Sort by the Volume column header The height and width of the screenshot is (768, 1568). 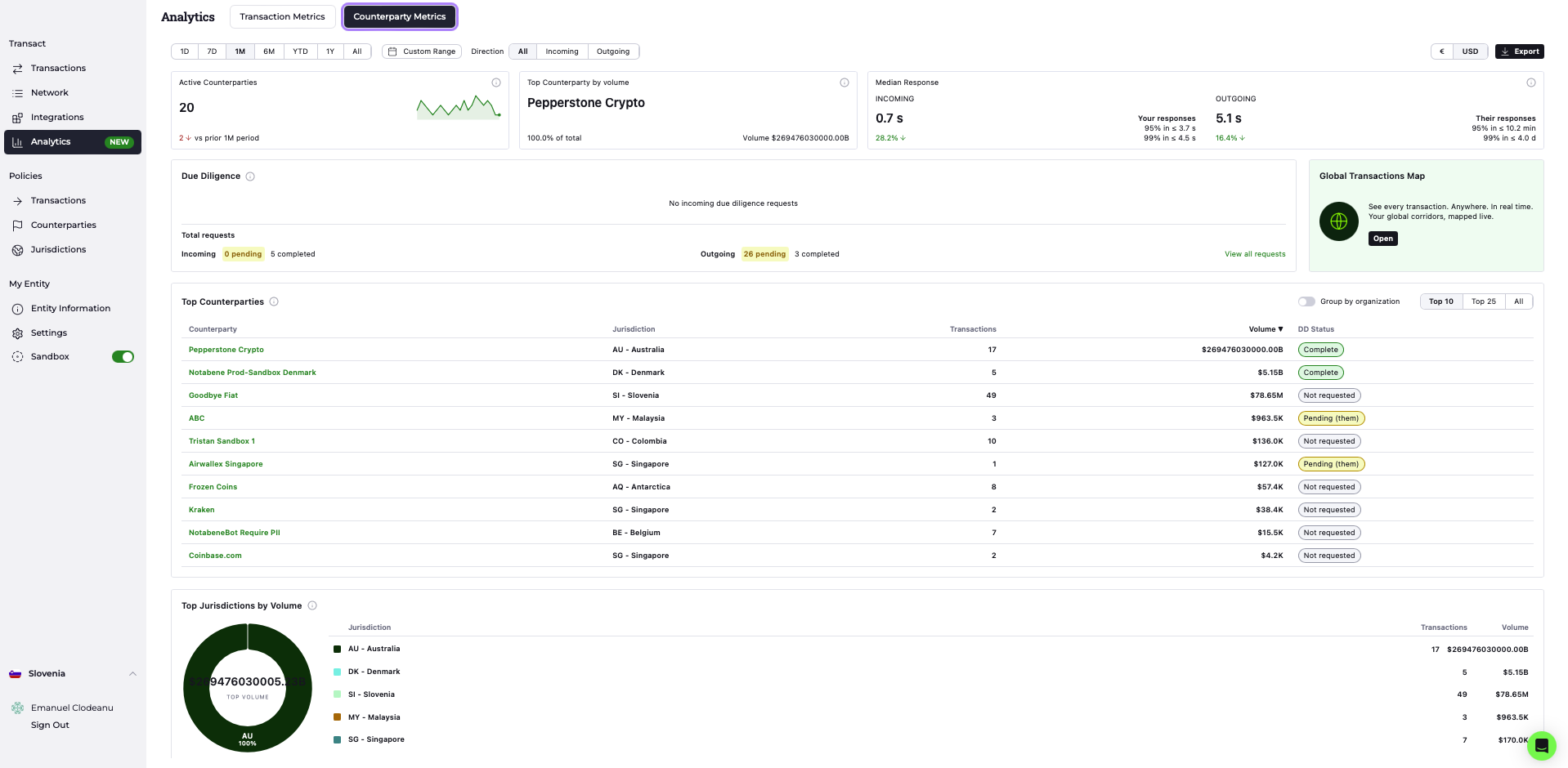coord(1266,329)
